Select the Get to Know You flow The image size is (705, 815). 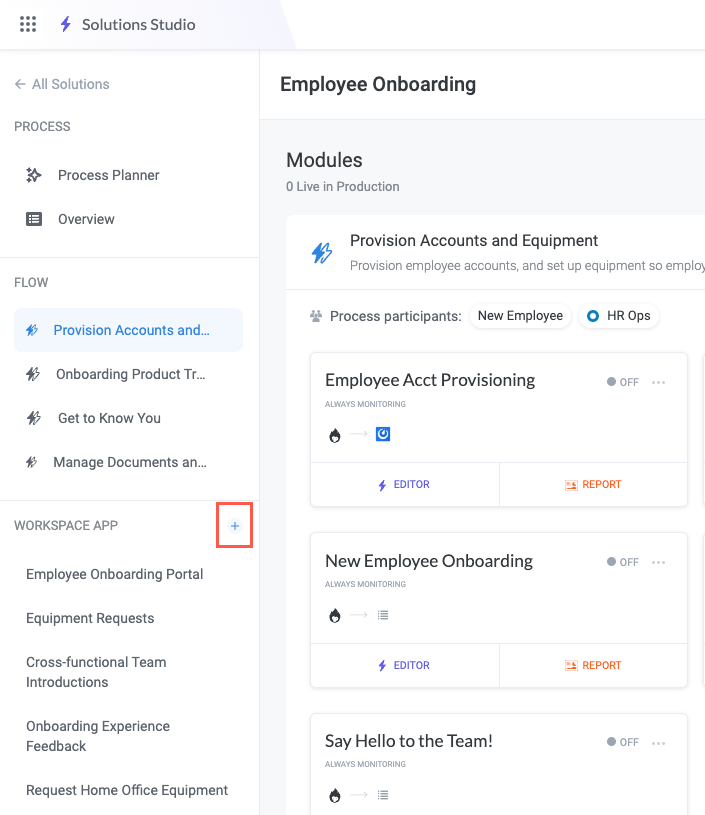point(109,418)
